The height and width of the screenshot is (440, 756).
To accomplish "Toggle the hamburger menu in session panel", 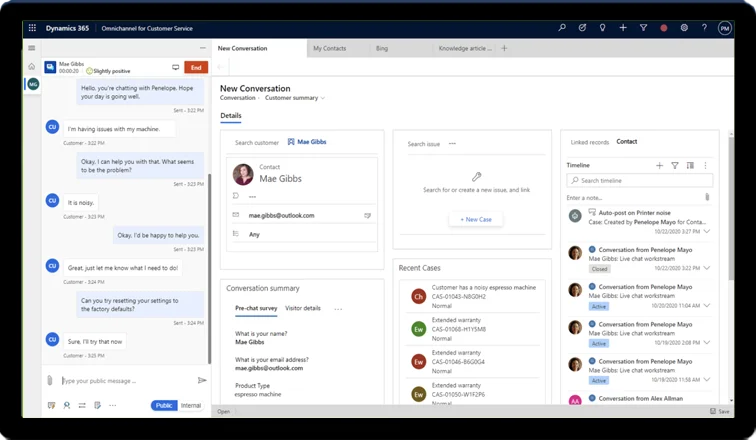I will (x=32, y=48).
